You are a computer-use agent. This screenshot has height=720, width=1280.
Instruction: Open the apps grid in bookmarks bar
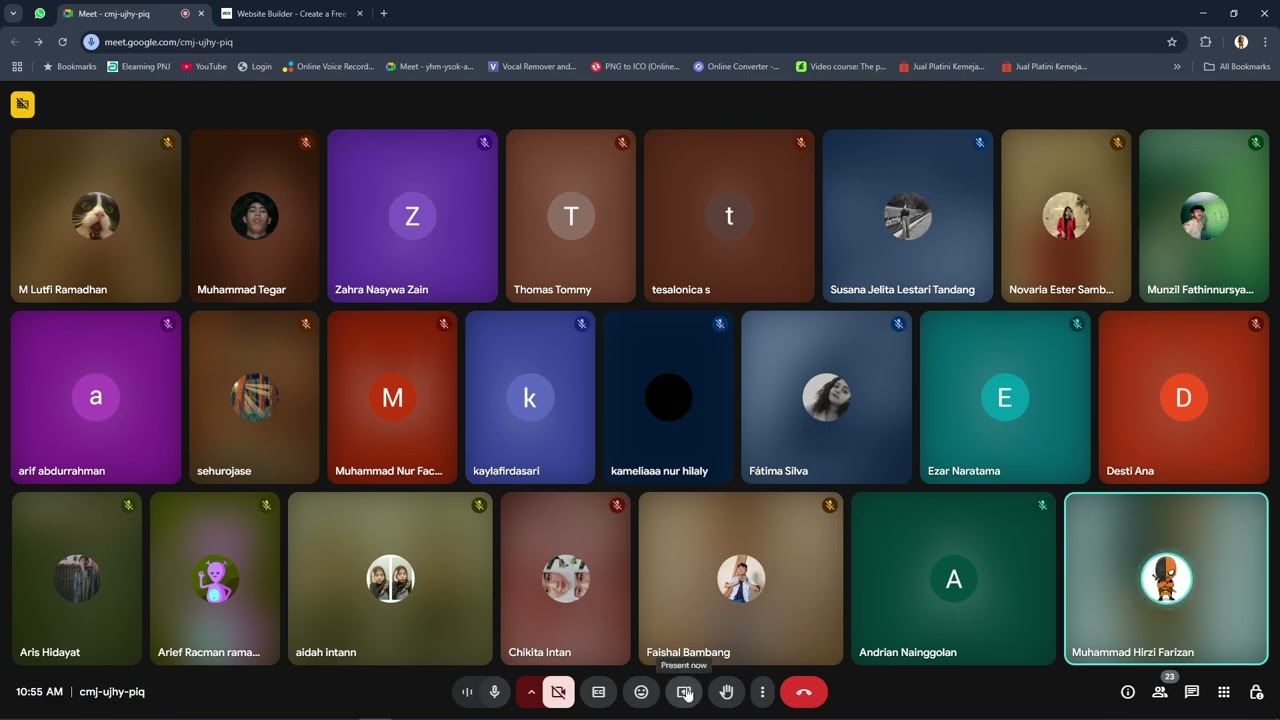coord(17,67)
